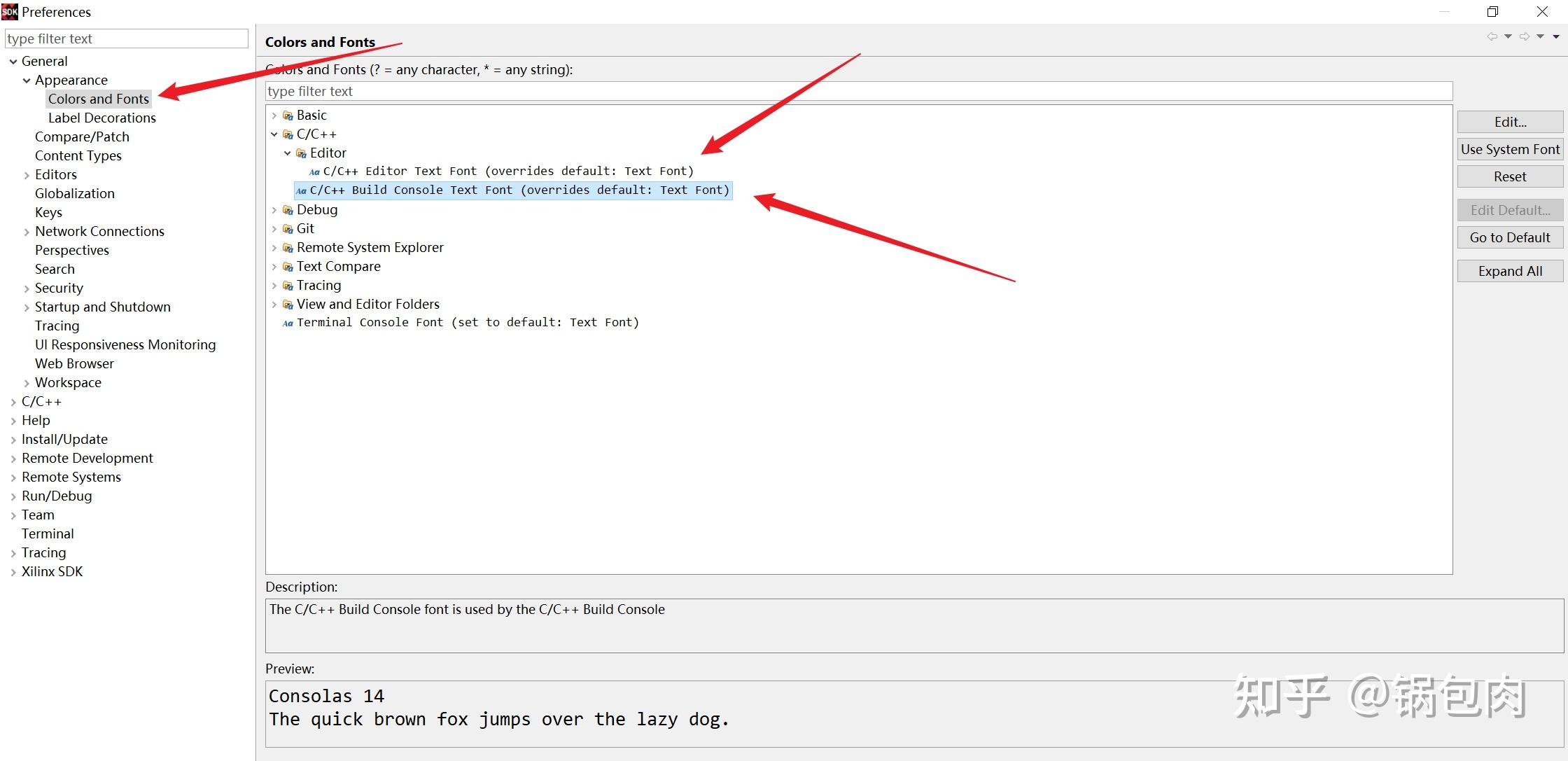The height and width of the screenshot is (761, 1568).
Task: Expand View and Editor Folders category
Action: (274, 305)
